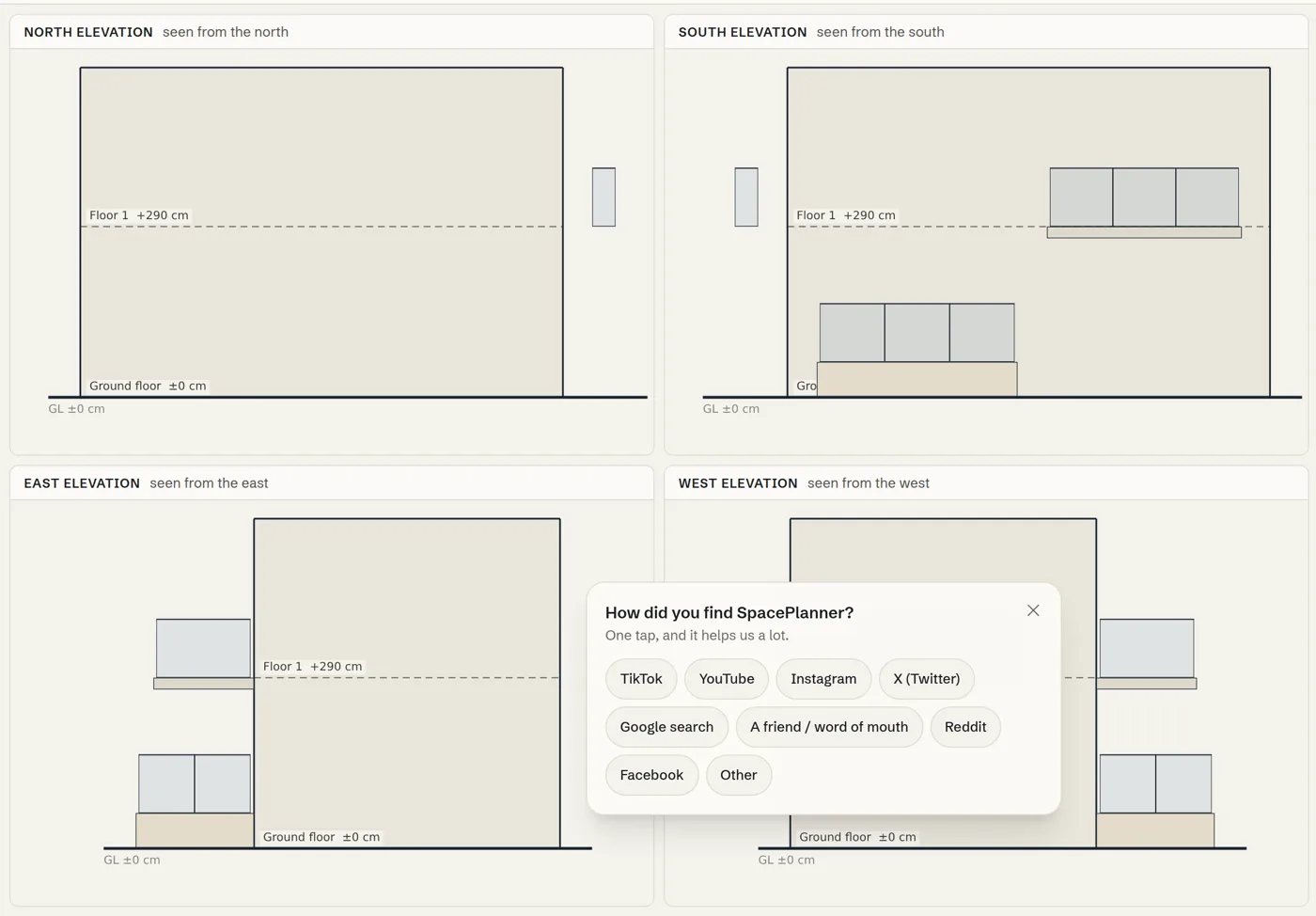The height and width of the screenshot is (916, 1316).
Task: Select ground-floor triple window on south elevation
Action: click(x=917, y=333)
